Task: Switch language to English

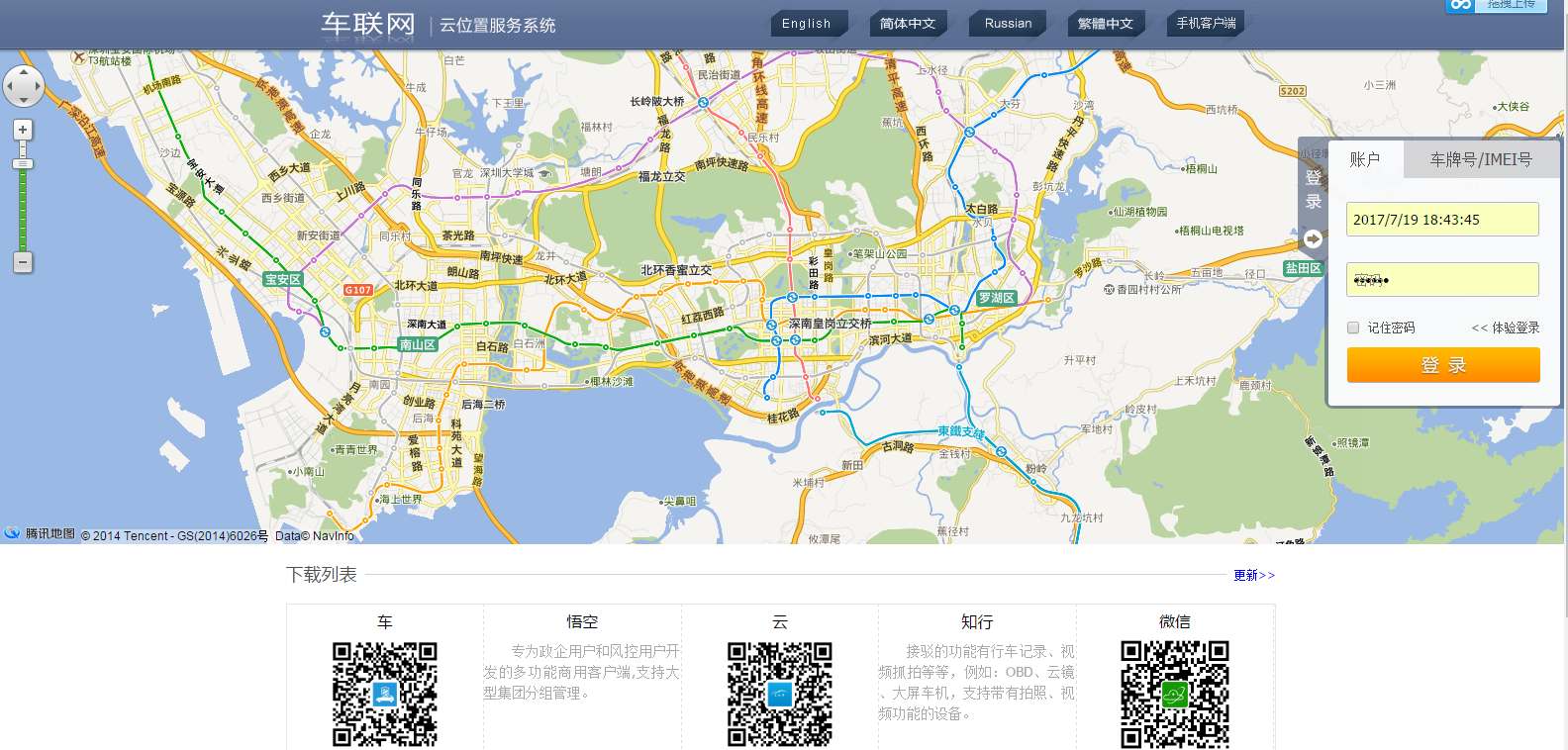Action: click(x=806, y=24)
